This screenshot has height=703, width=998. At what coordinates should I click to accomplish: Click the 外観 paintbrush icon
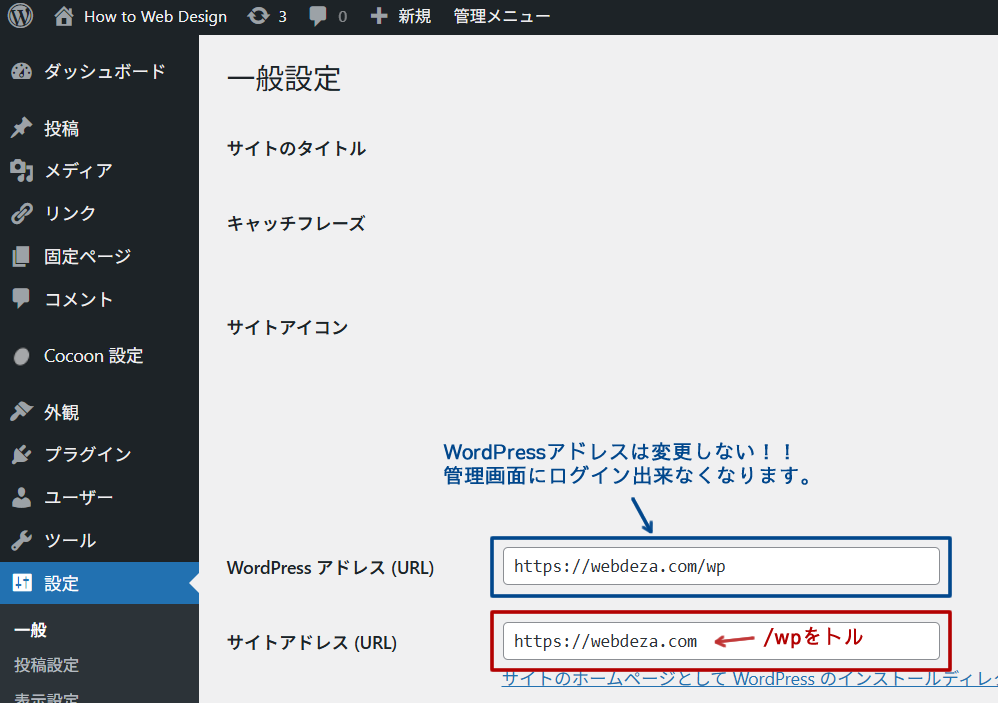[22, 412]
